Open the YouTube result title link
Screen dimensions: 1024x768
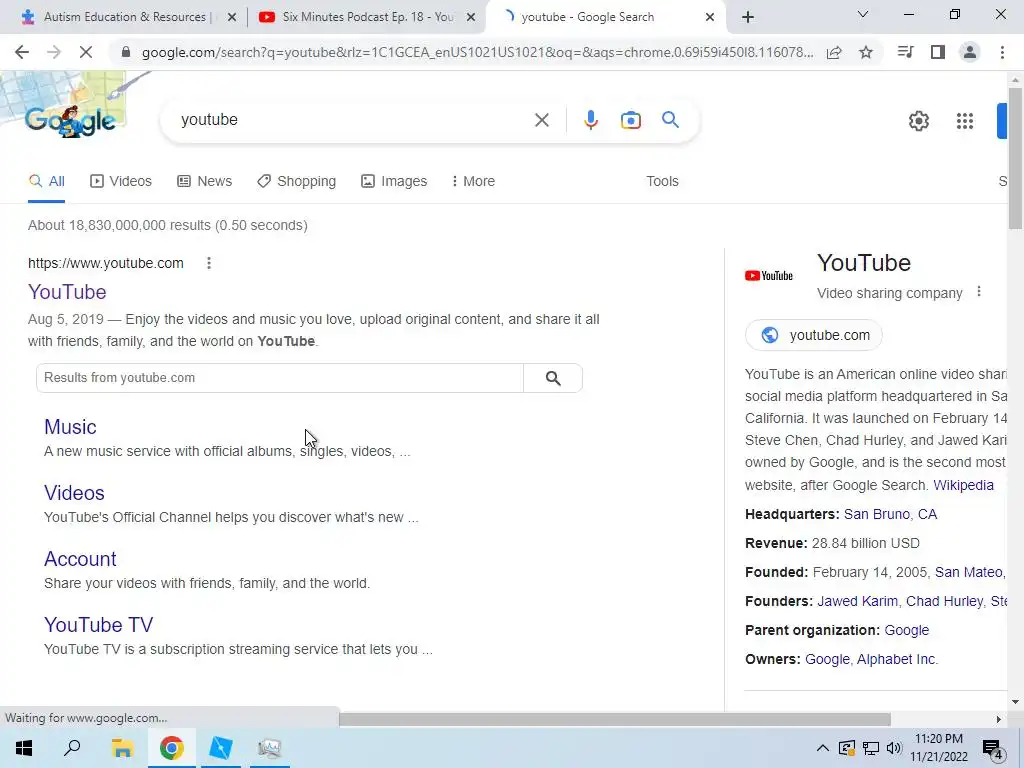pyautogui.click(x=67, y=292)
